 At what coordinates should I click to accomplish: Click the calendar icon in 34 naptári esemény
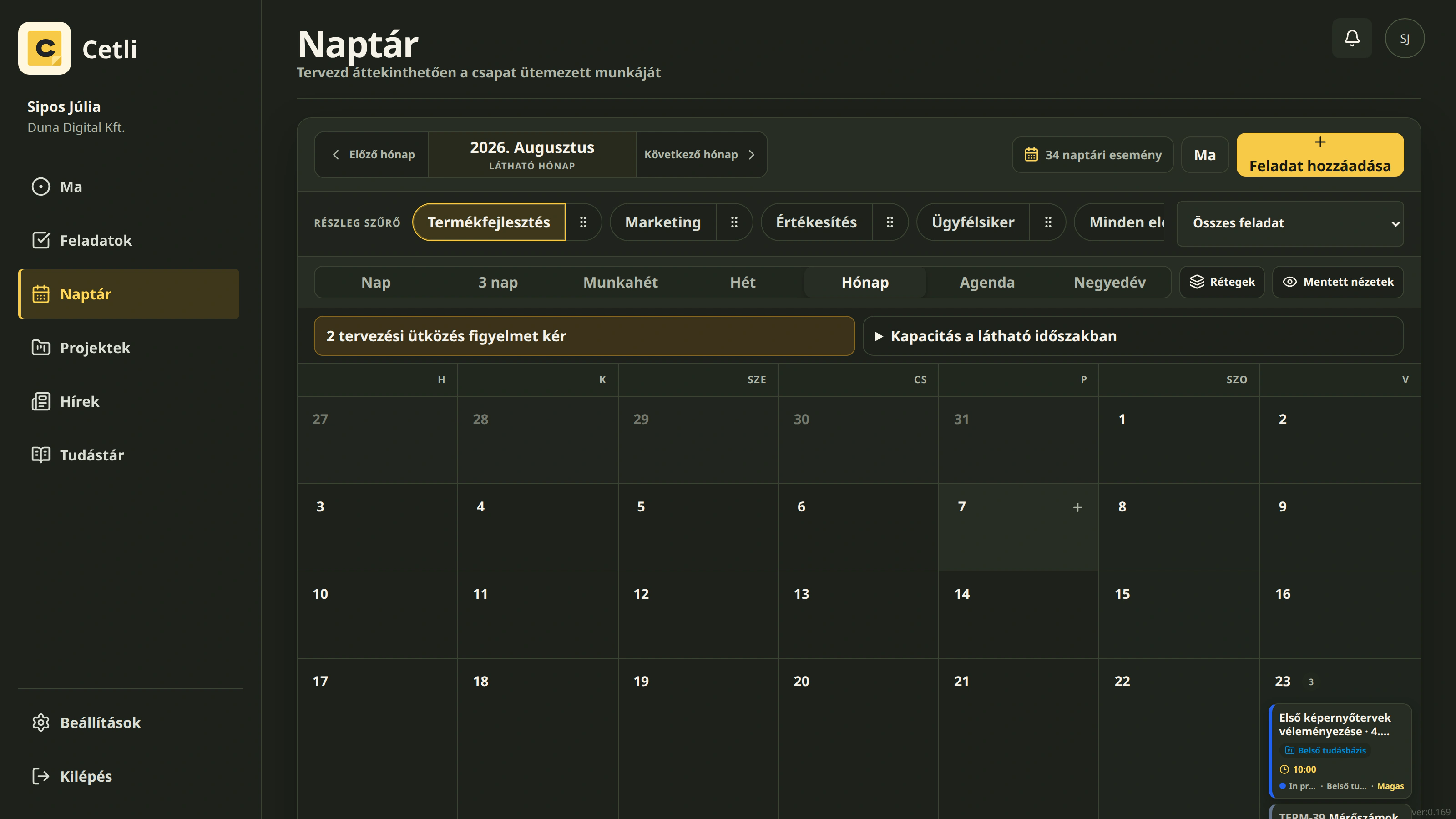tap(1031, 155)
